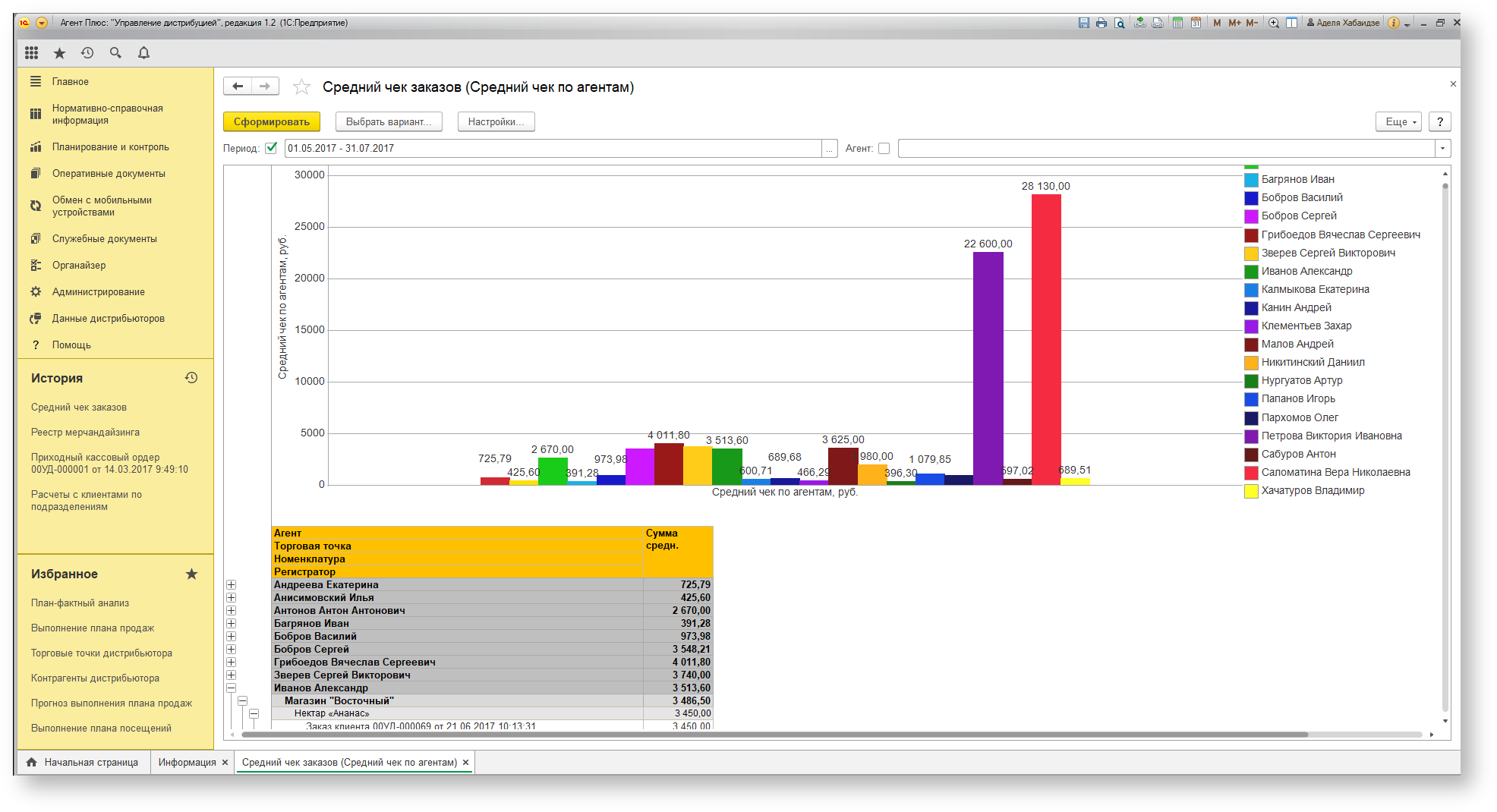Image resolution: width=1497 pixels, height=812 pixels.
Task: Click the Save icon in title bar
Action: (x=1084, y=23)
